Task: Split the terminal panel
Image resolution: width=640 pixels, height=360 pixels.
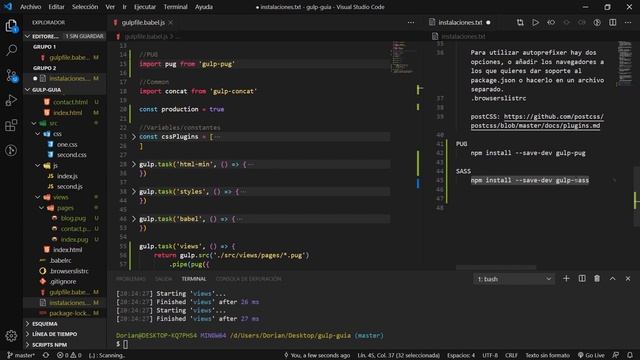Action: point(582,279)
